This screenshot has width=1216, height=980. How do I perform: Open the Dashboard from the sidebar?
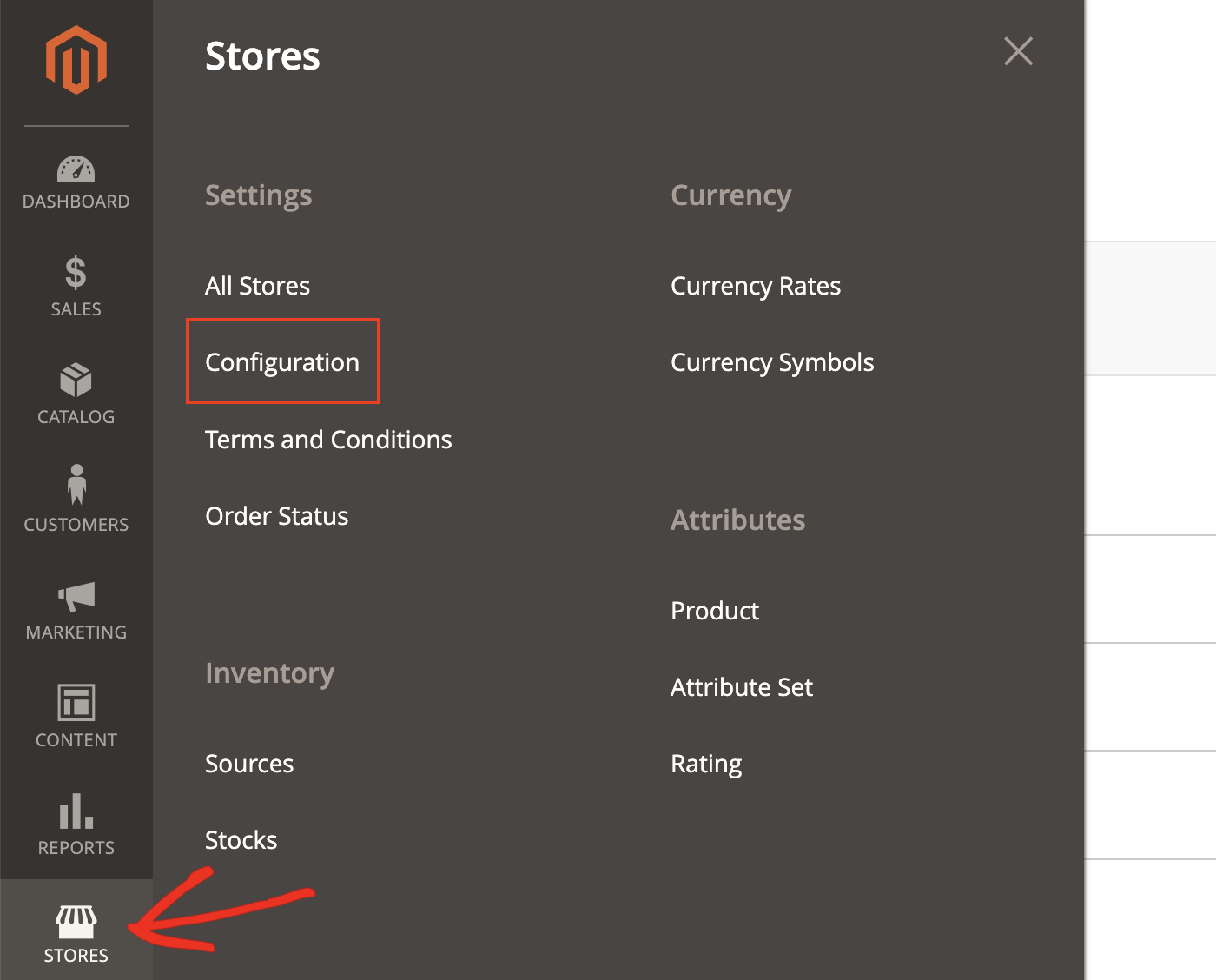click(x=76, y=180)
